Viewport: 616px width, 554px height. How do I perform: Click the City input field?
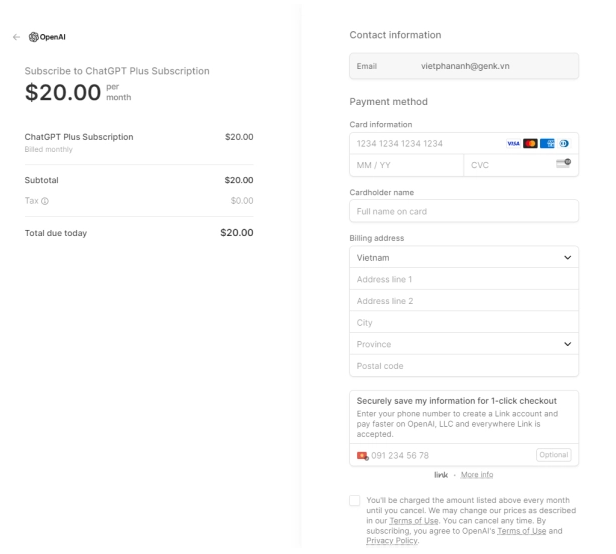point(464,323)
